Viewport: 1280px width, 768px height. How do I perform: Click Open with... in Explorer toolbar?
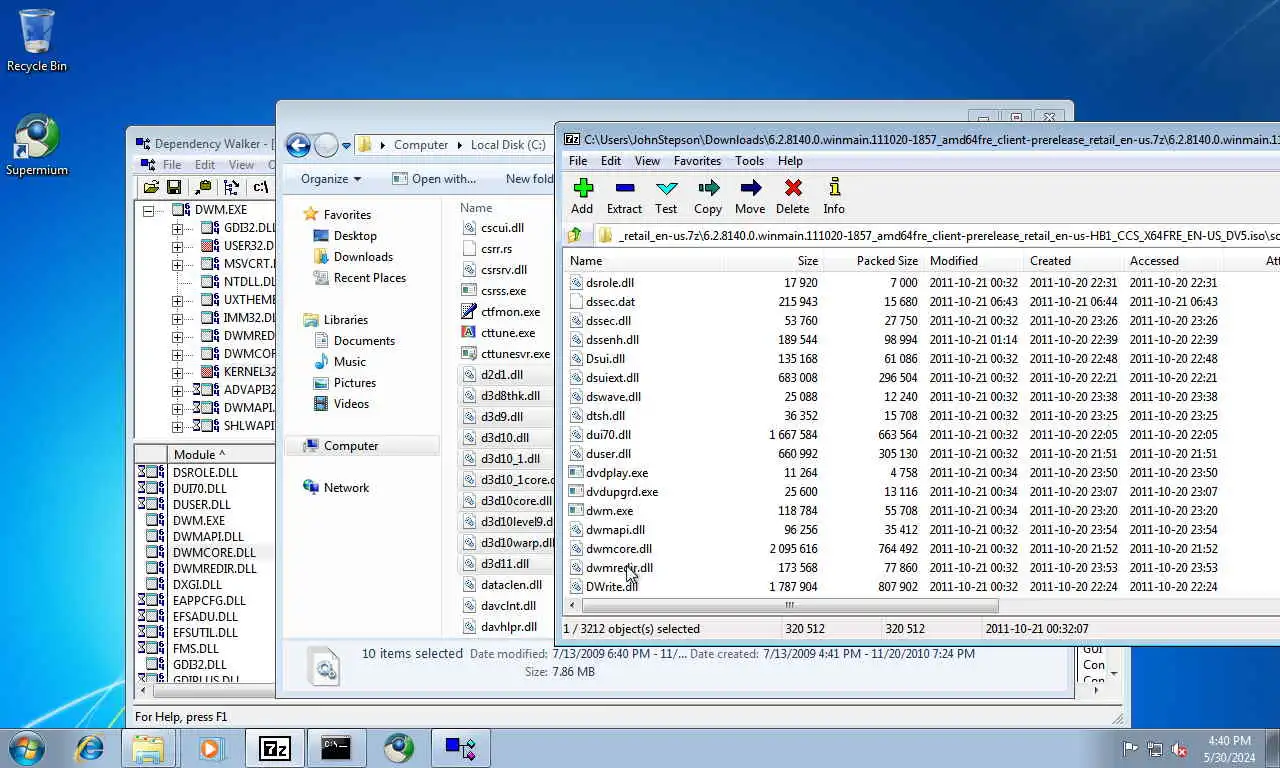(434, 179)
